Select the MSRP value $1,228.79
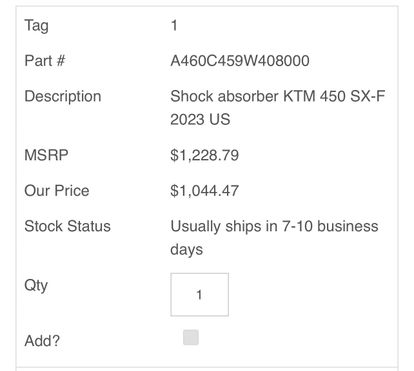 (204, 155)
